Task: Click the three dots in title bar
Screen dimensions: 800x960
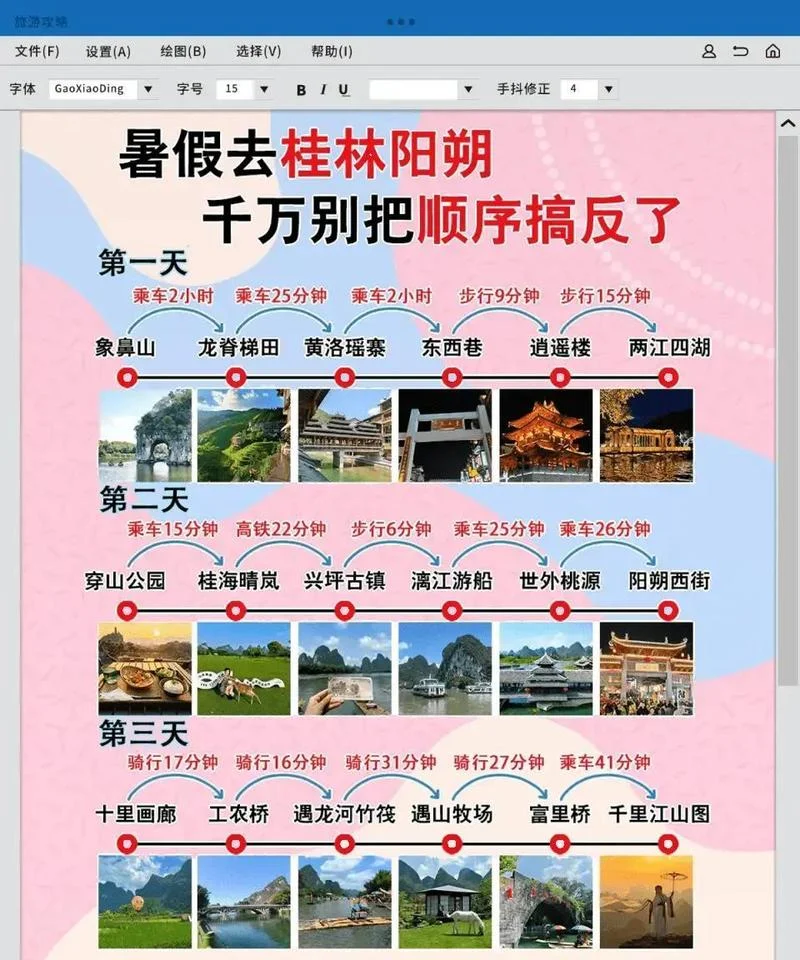Action: pos(401,21)
